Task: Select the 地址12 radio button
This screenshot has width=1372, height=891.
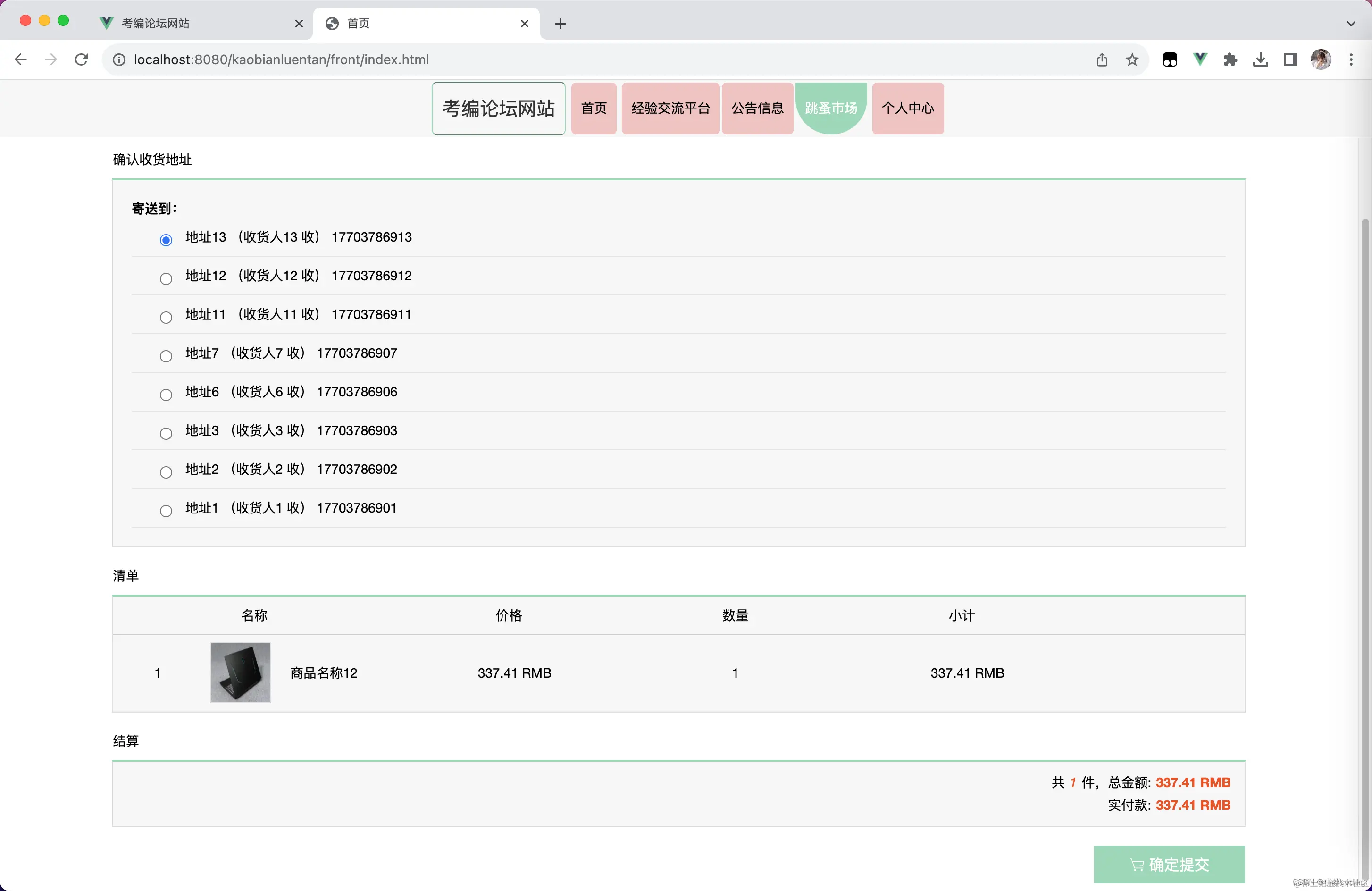Action: coord(166,279)
